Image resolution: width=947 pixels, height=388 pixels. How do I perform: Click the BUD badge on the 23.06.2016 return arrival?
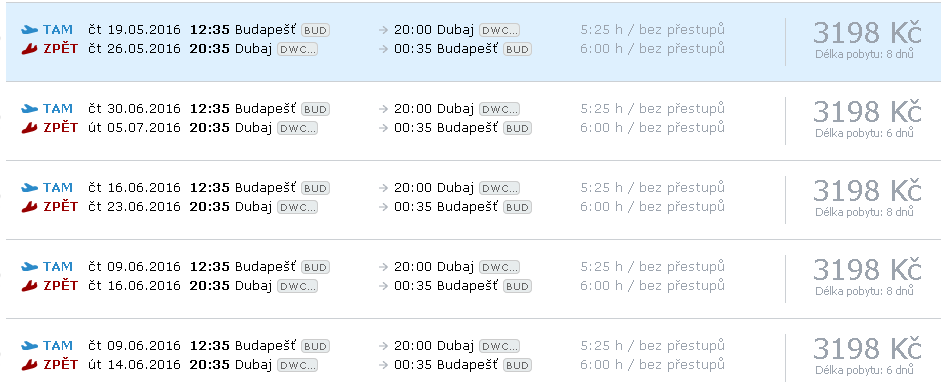pos(517,207)
